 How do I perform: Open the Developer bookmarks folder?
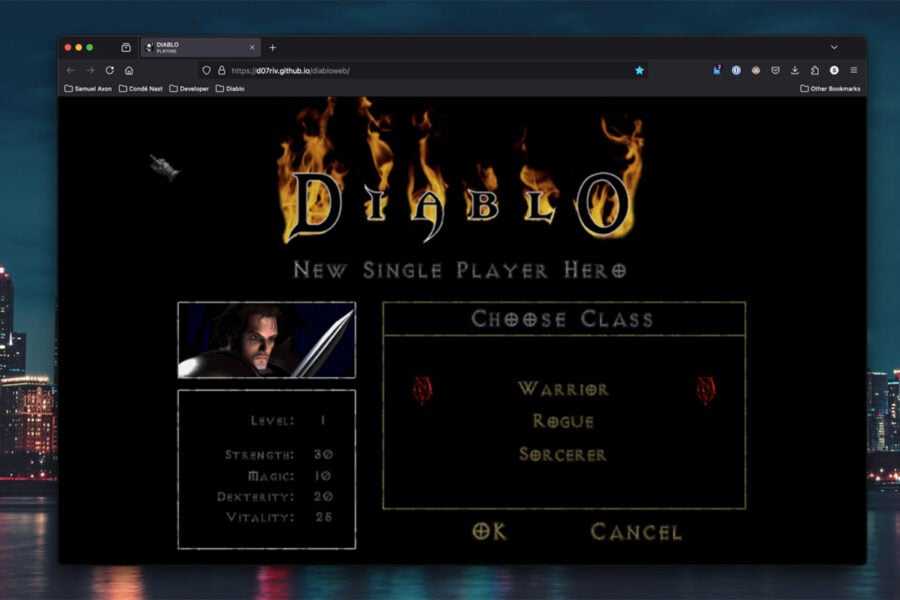[188, 88]
